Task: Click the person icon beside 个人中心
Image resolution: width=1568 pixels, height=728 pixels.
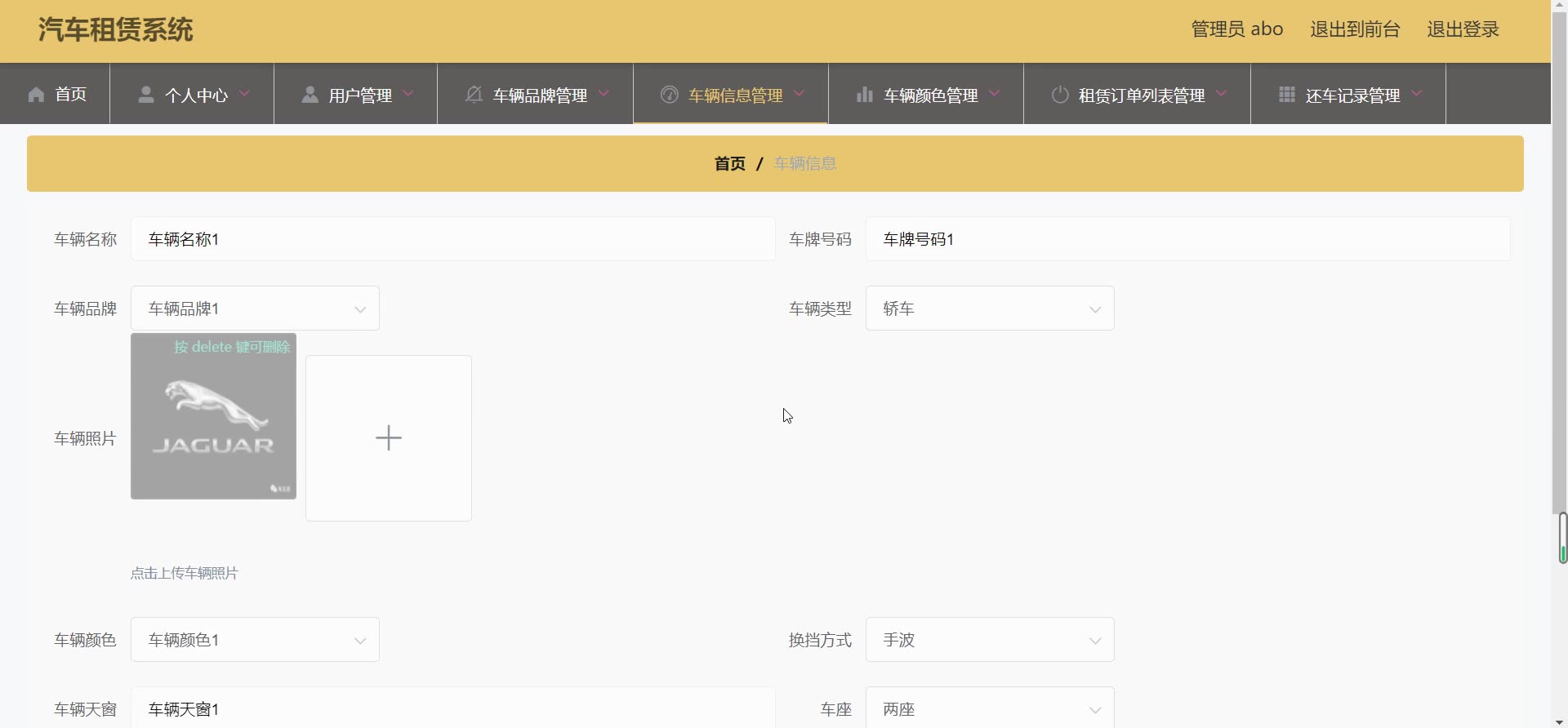Action: (x=146, y=95)
